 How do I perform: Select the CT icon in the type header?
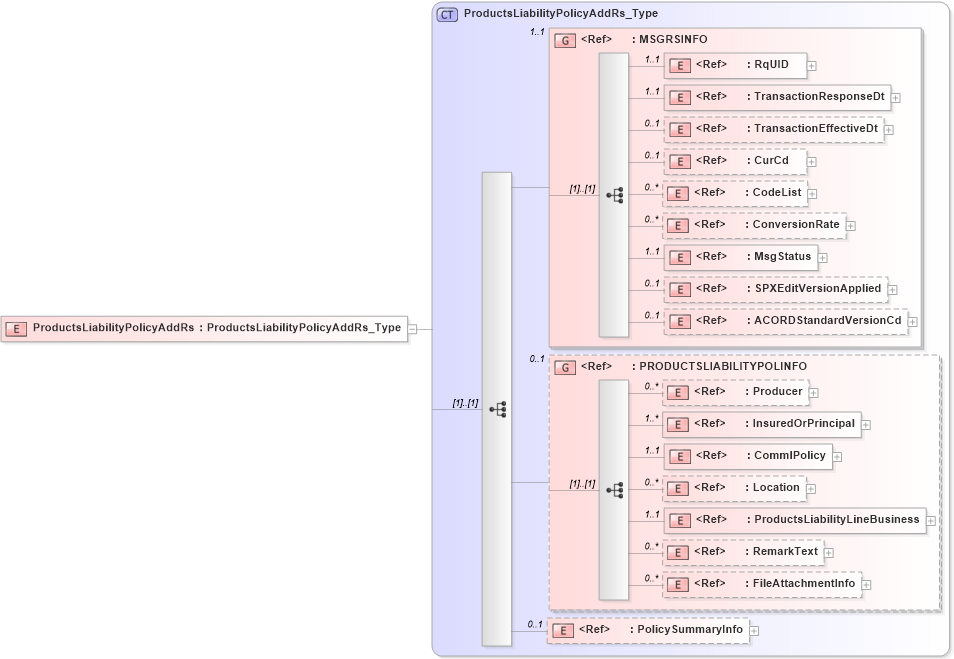[449, 14]
